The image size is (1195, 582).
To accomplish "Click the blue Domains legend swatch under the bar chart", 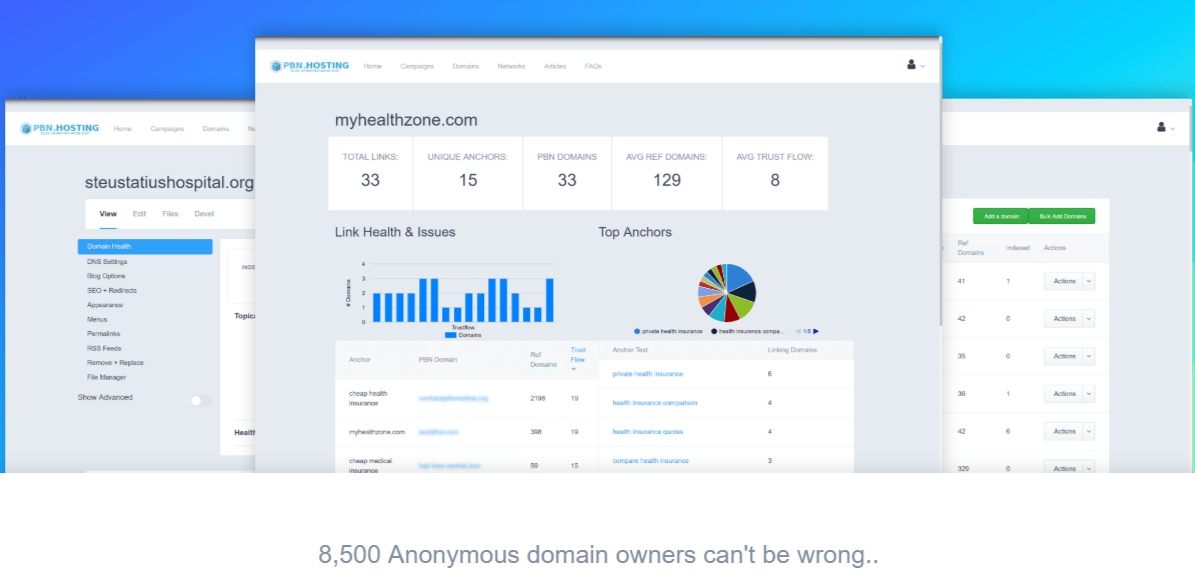I will (x=450, y=335).
